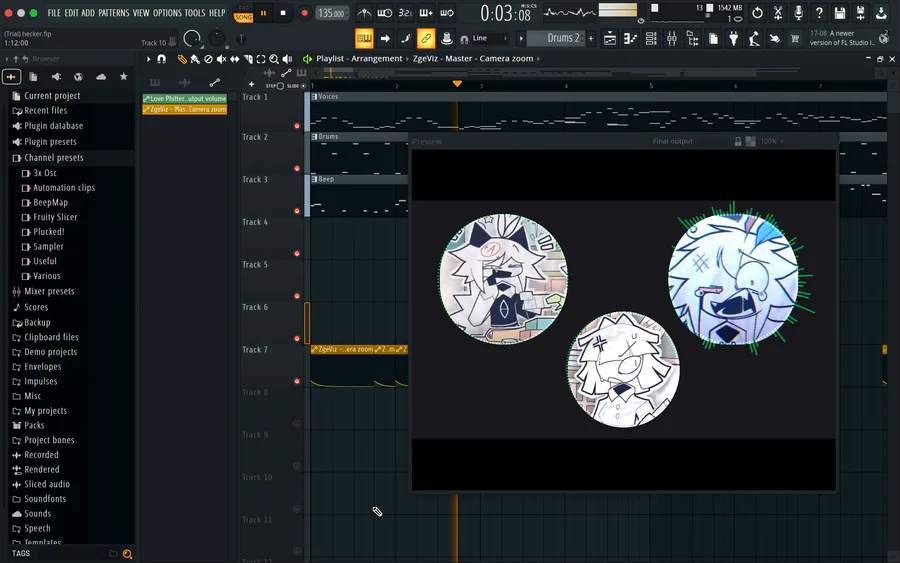Enable wait for input before recording
The height and width of the screenshot is (563, 900).
385,13
